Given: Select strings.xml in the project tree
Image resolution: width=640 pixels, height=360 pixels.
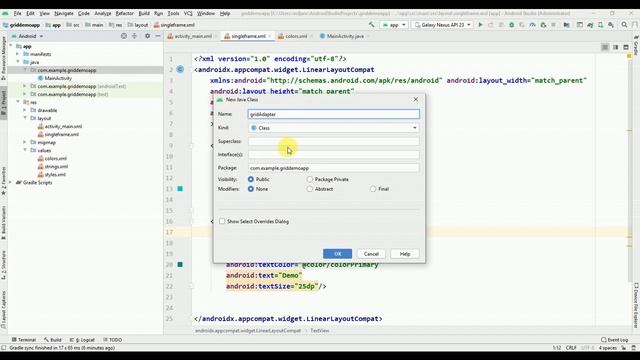Looking at the screenshot, I should click(56, 167).
